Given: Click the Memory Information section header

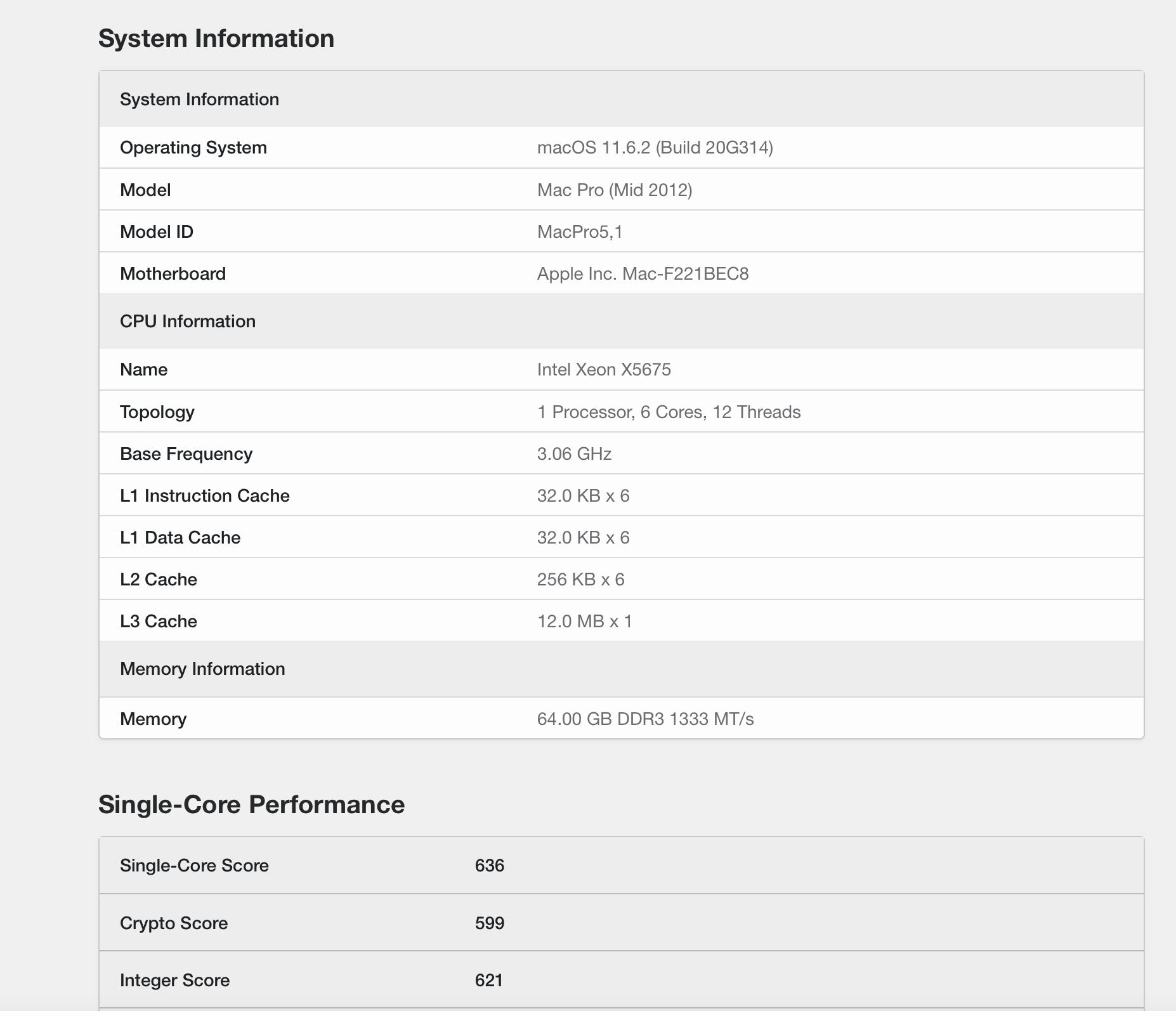Looking at the screenshot, I should (x=202, y=669).
